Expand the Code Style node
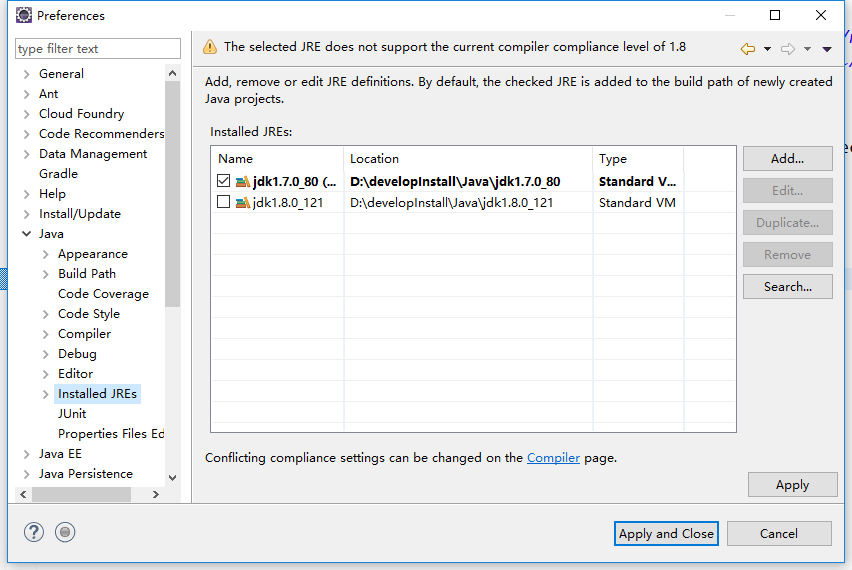Image resolution: width=852 pixels, height=570 pixels. tap(46, 314)
